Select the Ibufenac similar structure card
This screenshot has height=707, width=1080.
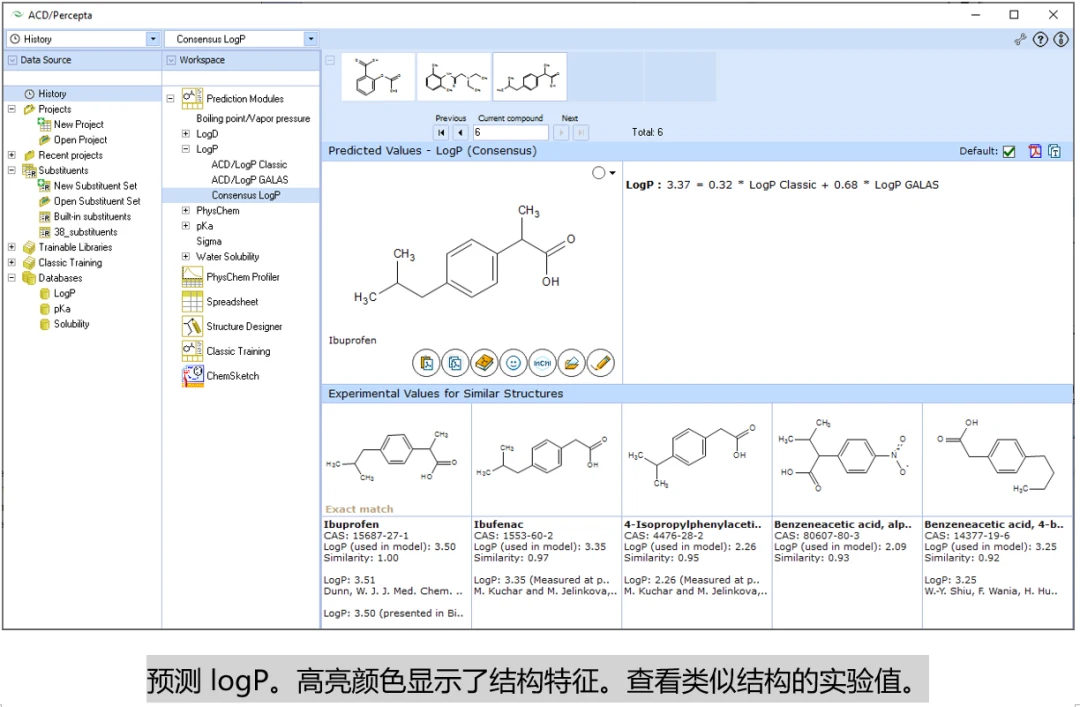[546, 515]
